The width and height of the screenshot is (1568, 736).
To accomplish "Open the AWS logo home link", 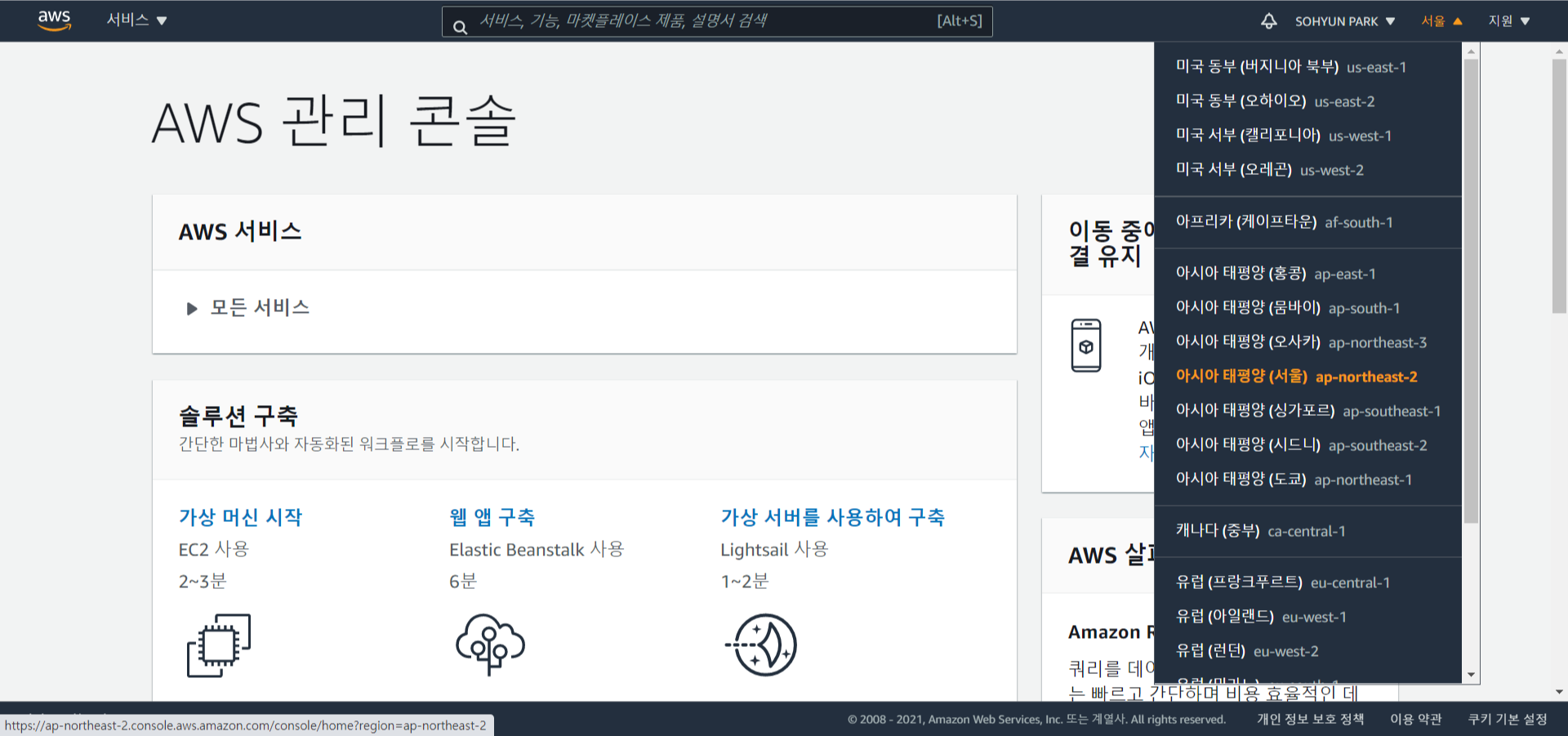I will click(x=54, y=20).
